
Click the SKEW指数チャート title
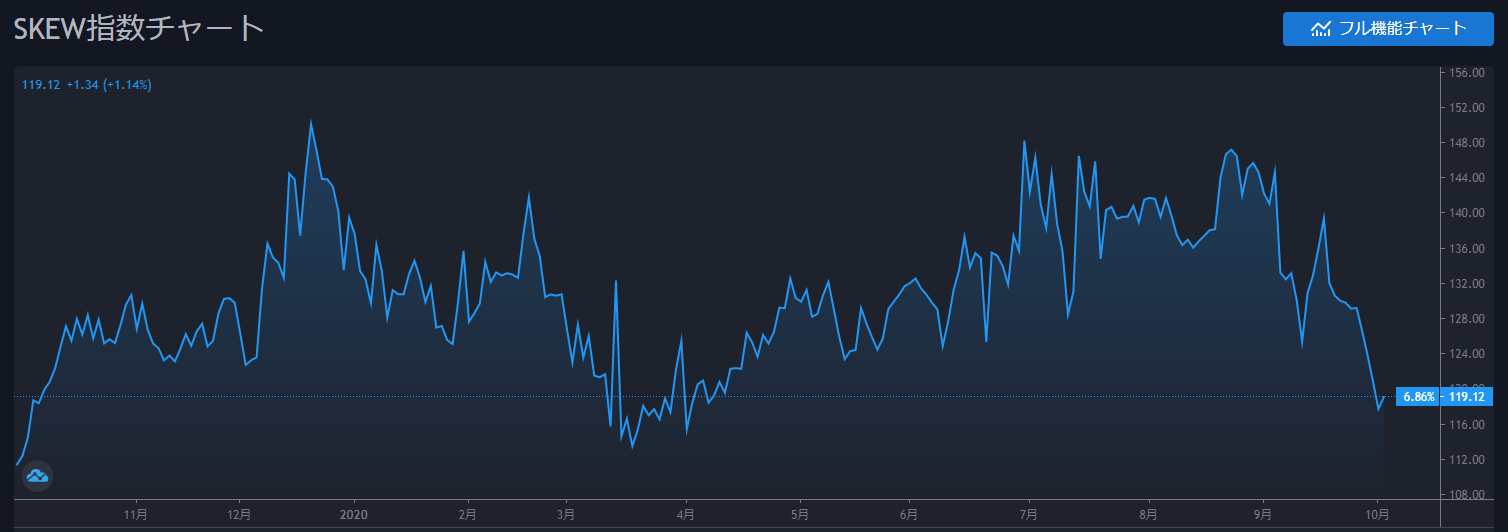pos(139,28)
